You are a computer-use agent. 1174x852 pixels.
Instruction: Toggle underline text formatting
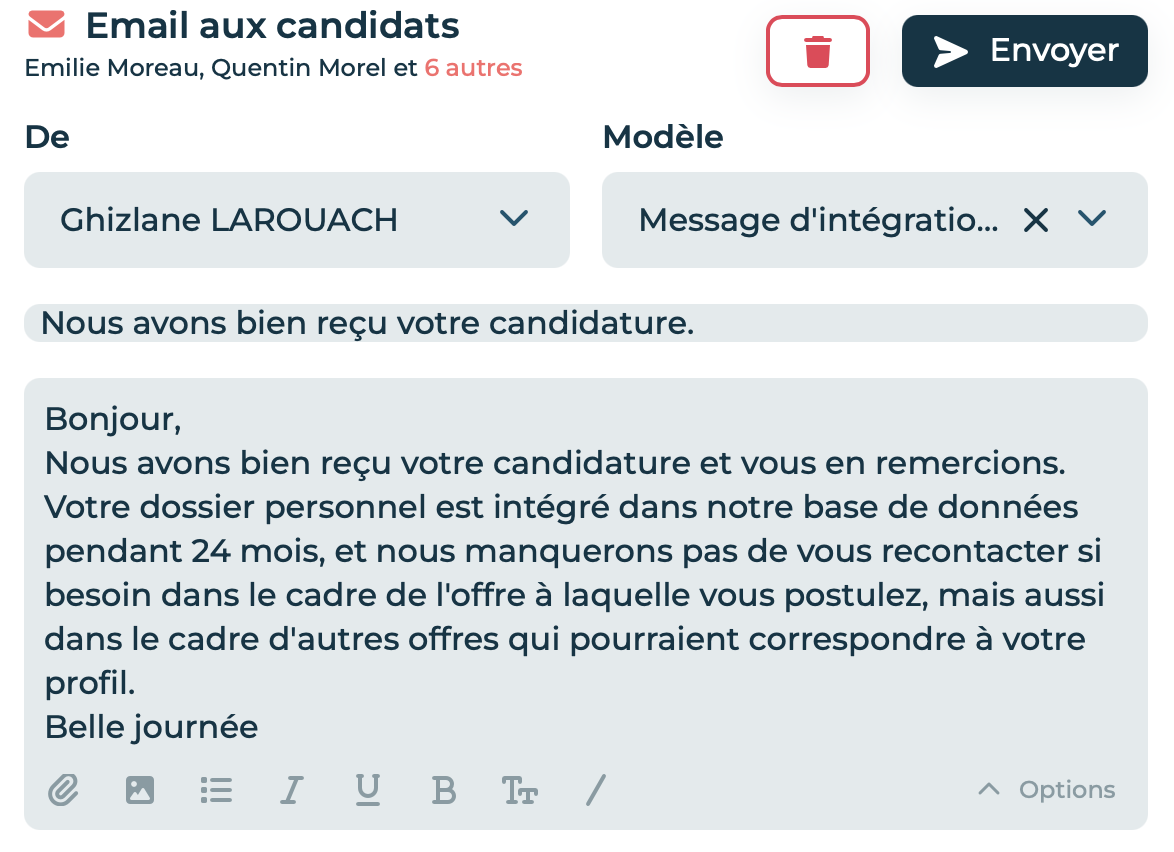[368, 790]
